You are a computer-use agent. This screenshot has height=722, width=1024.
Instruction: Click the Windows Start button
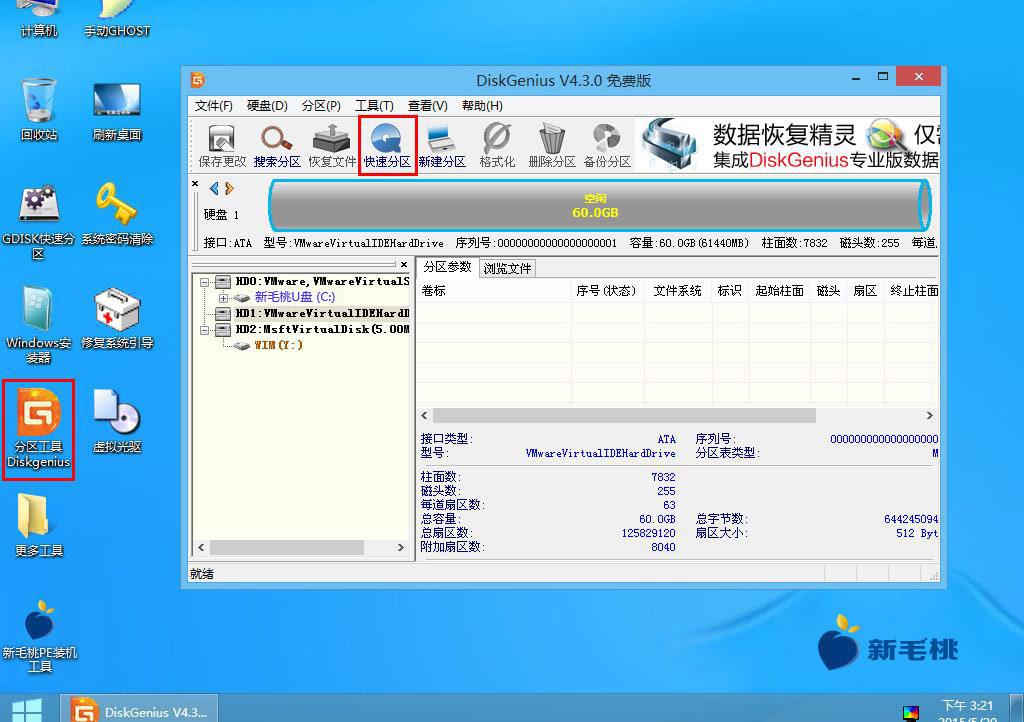27,710
